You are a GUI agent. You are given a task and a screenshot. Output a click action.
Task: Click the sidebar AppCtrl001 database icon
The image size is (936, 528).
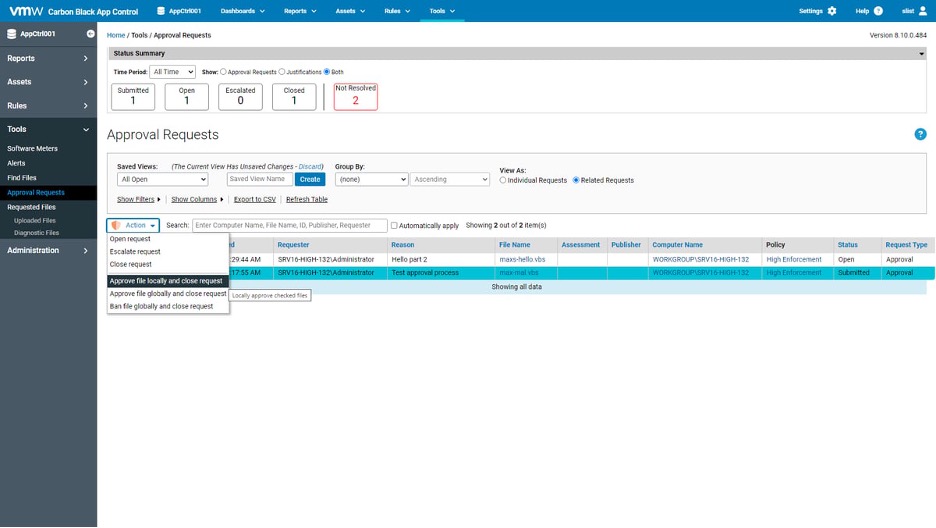11,34
